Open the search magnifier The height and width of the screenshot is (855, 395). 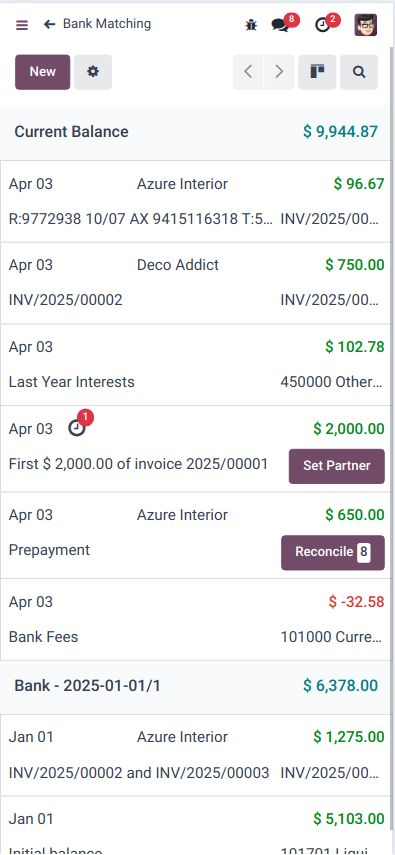pyautogui.click(x=359, y=72)
